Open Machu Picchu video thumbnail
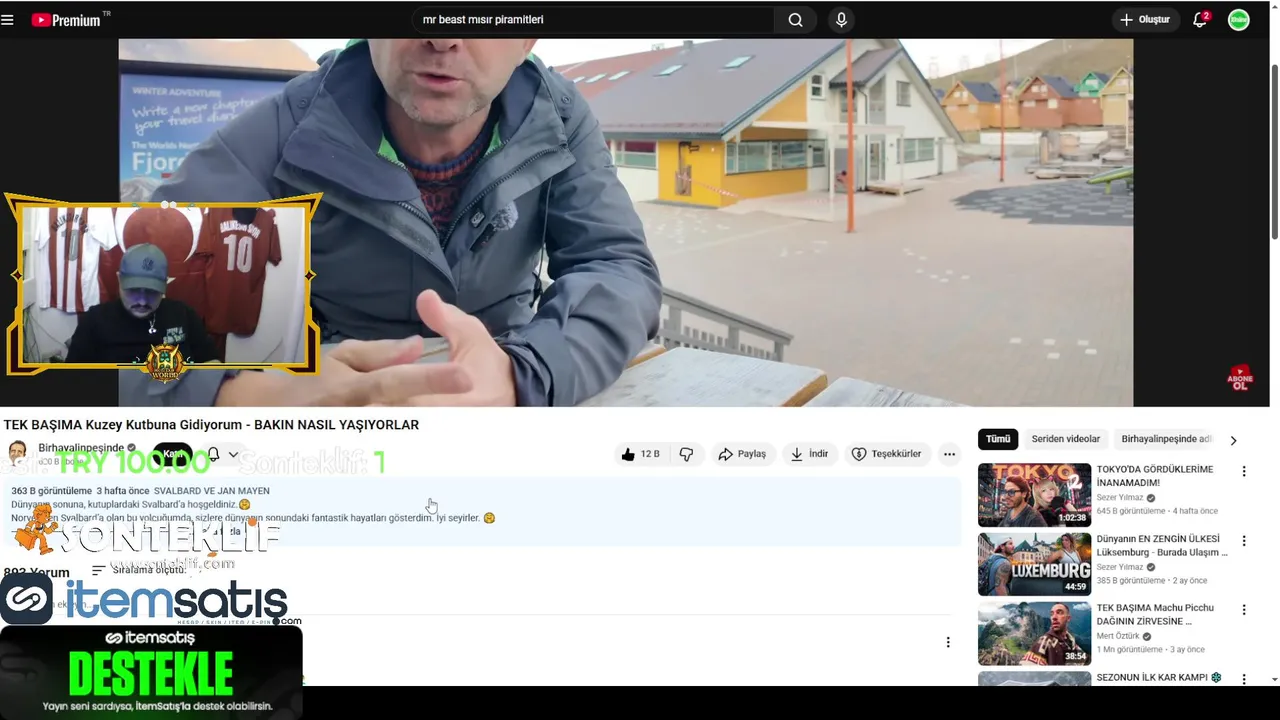The image size is (1280, 720). click(x=1034, y=633)
